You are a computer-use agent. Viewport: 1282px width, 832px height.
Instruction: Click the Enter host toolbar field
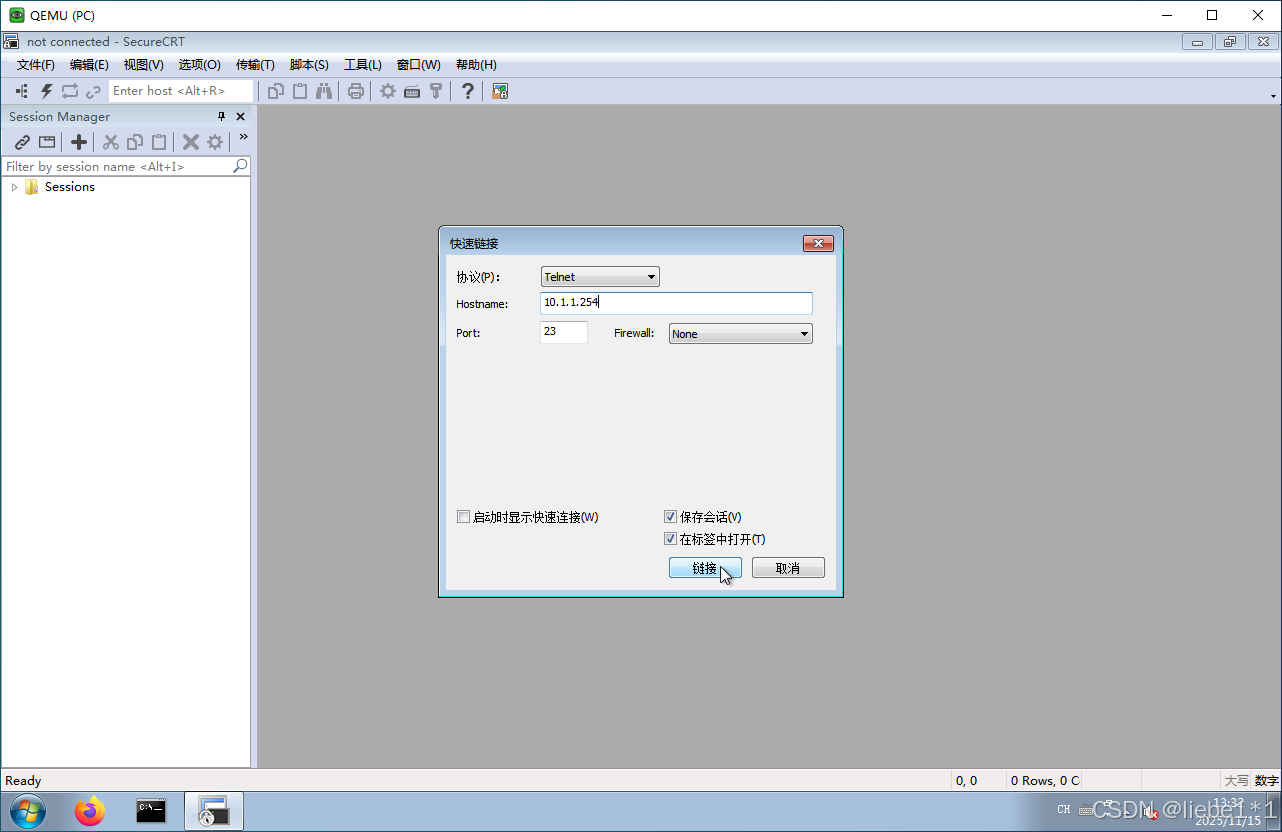click(181, 91)
